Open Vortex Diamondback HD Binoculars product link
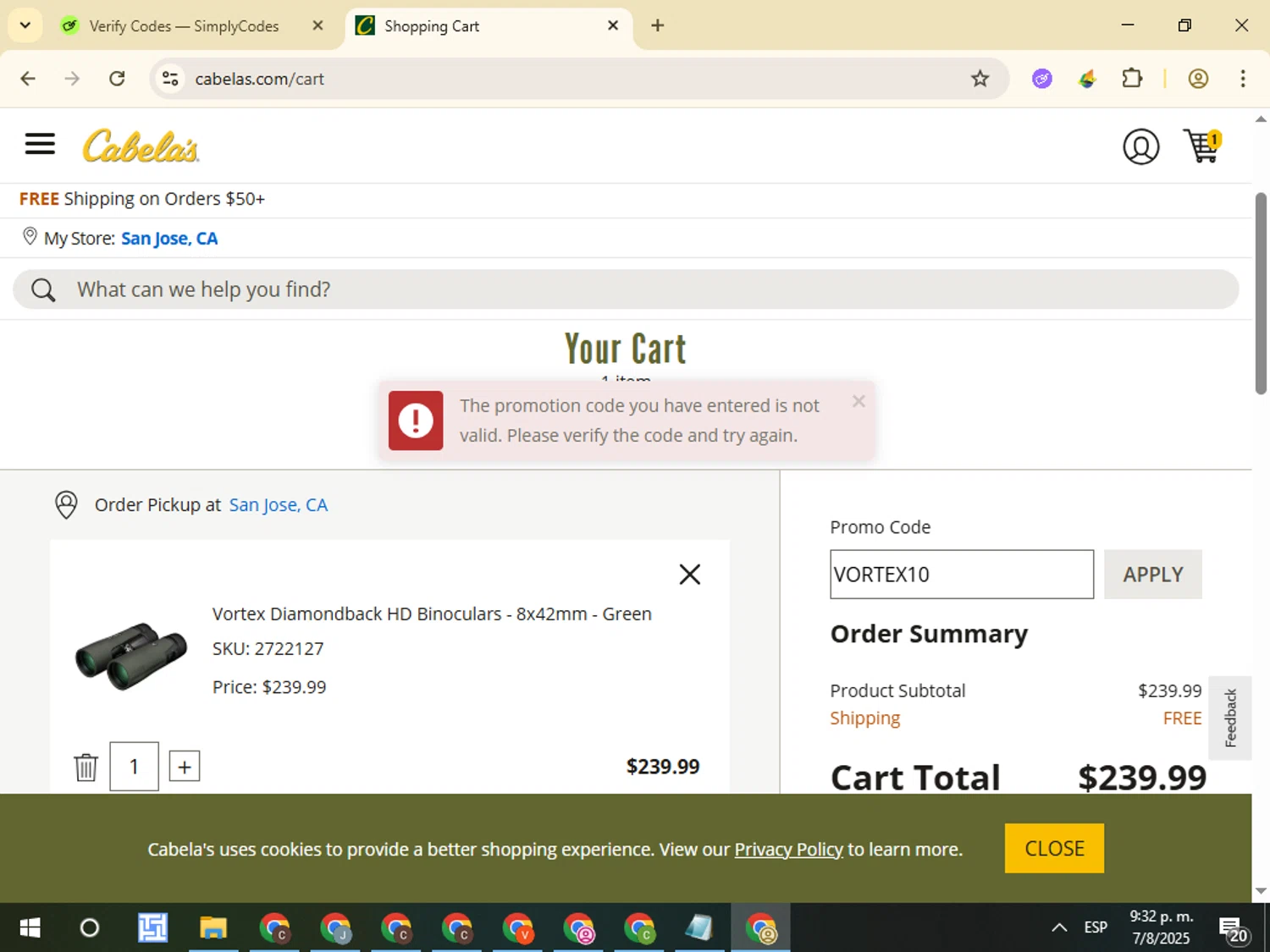 [x=432, y=614]
